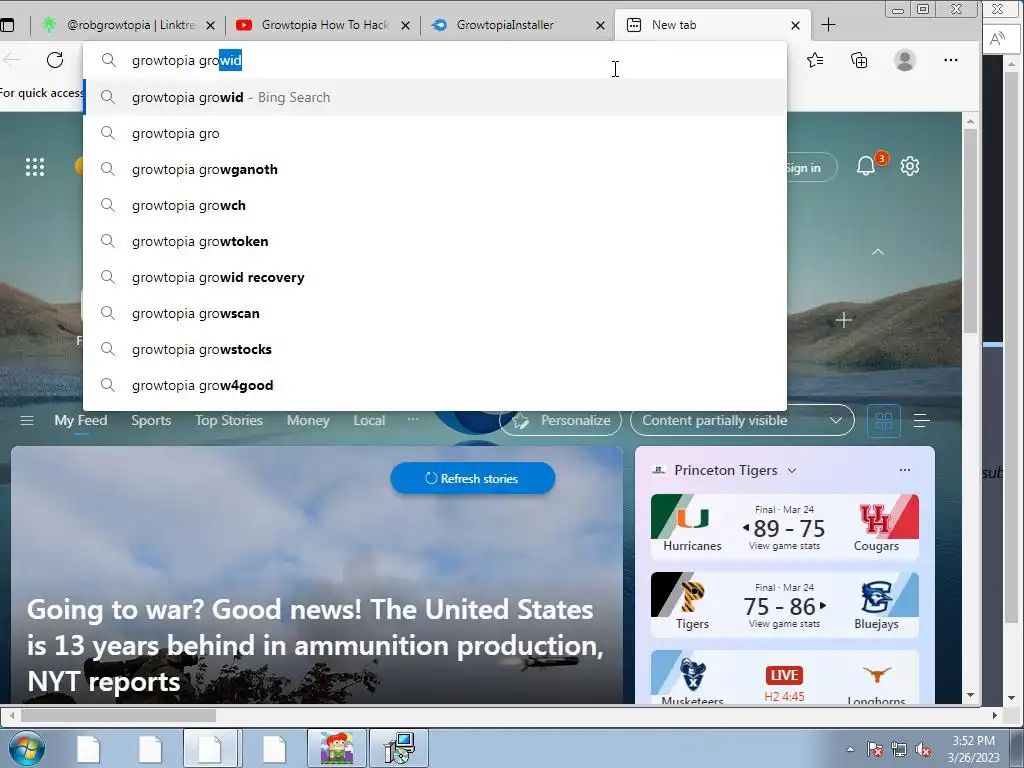Select suggestion growtopia grow4good
This screenshot has height=768, width=1024.
(x=435, y=385)
